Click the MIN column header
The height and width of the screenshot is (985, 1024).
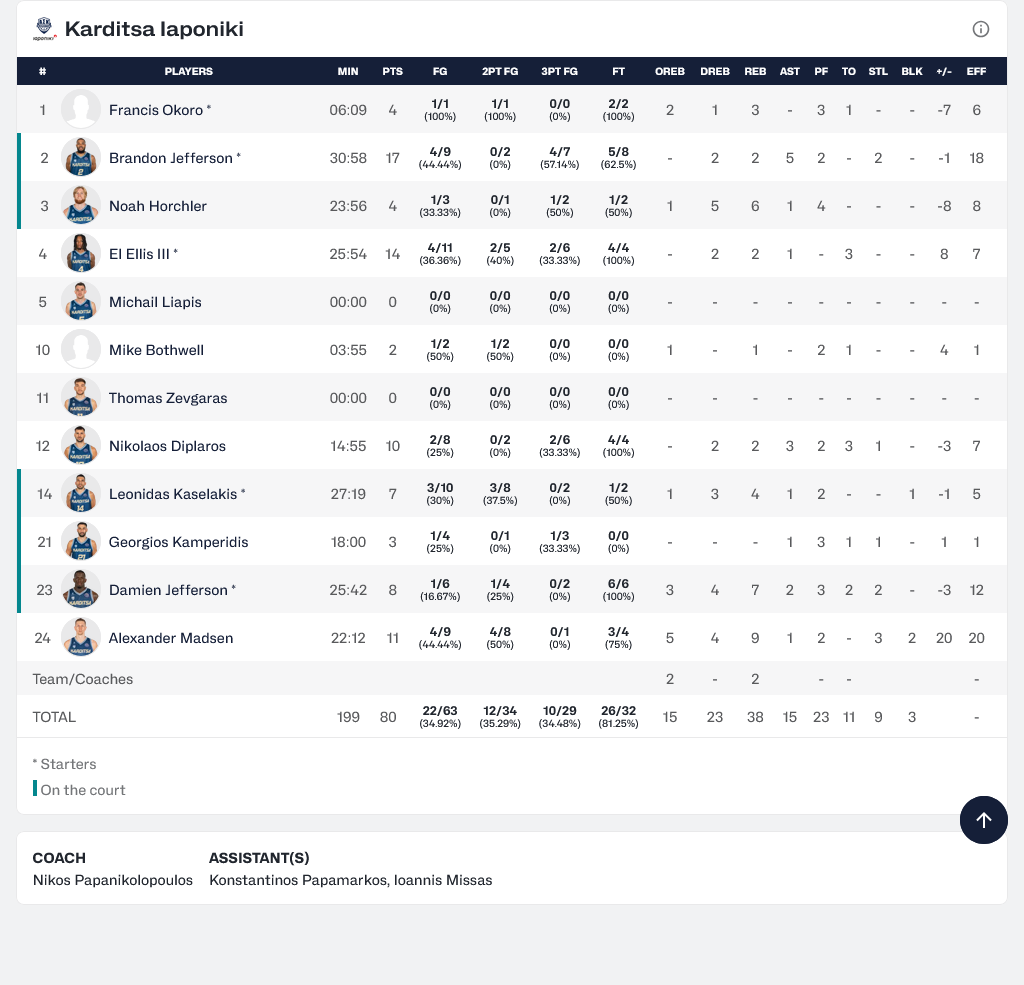click(348, 72)
